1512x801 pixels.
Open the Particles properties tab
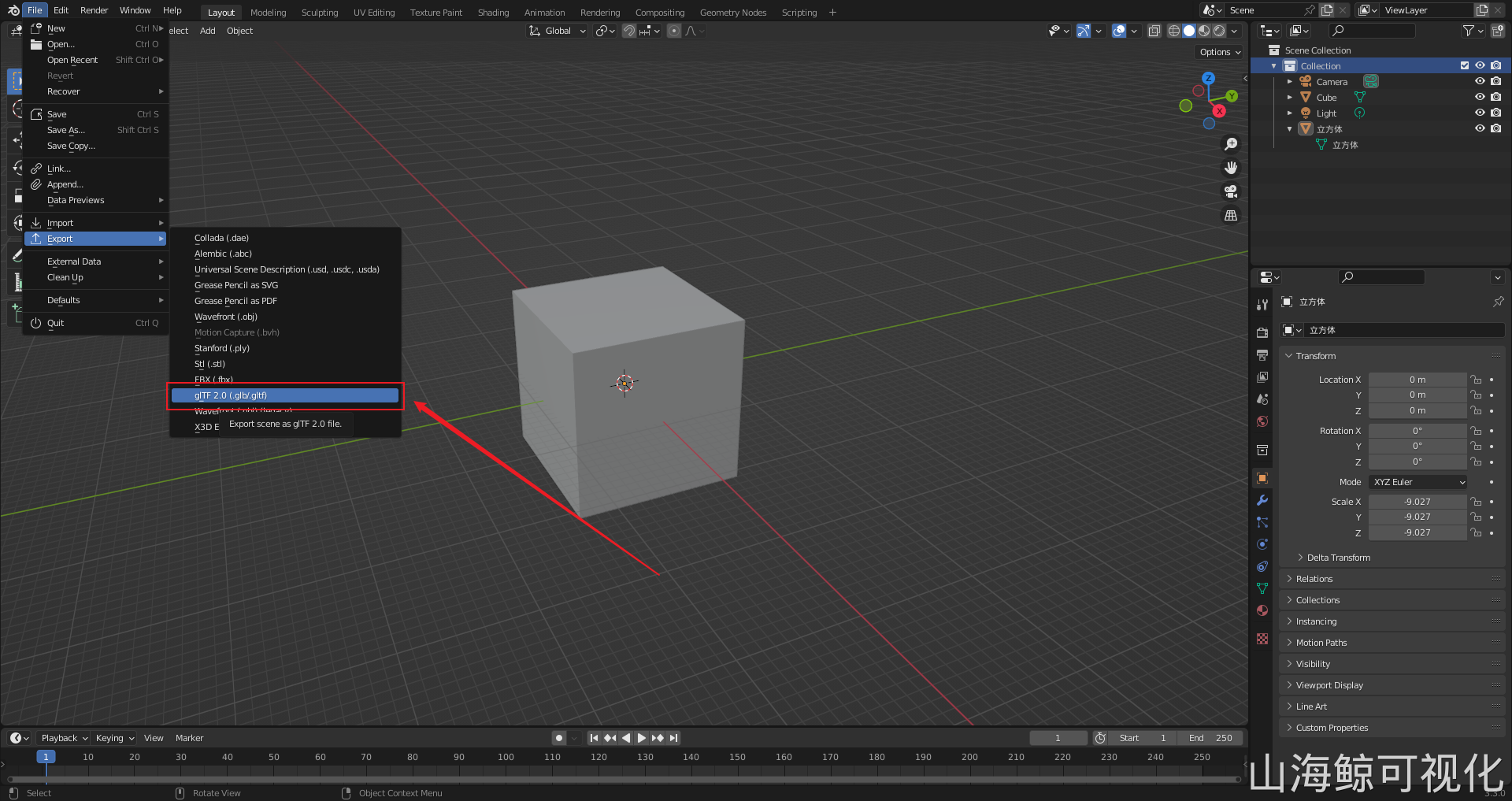1262,522
